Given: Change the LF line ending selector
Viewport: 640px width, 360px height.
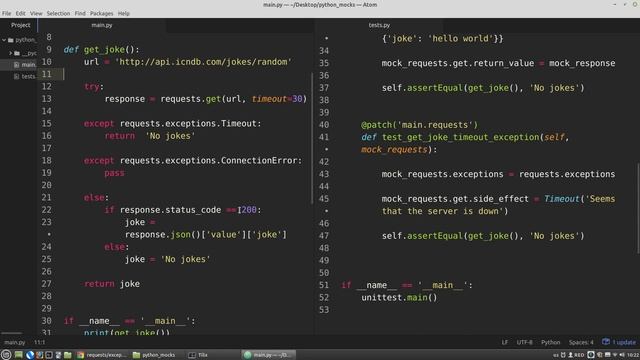Looking at the screenshot, I should coord(505,342).
